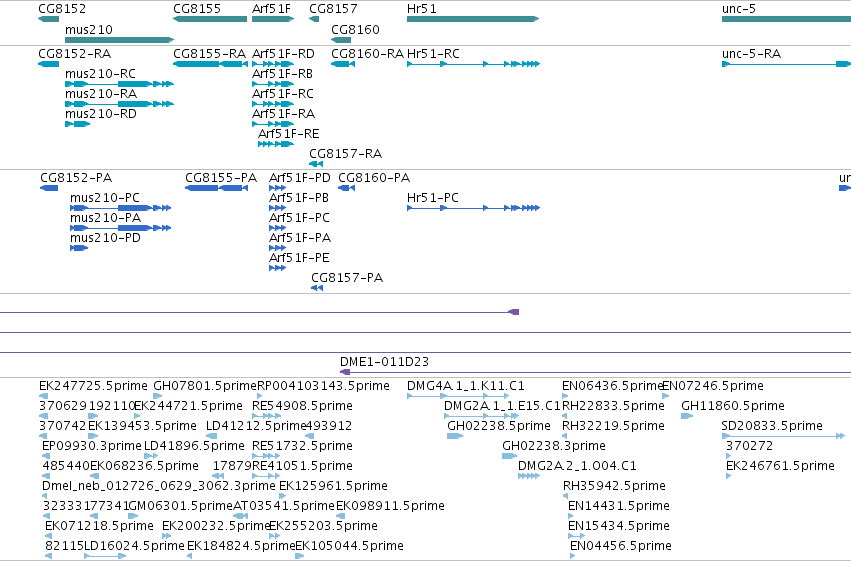Select transcript Arf51F-RA
Image resolution: width=851 pixels, height=561 pixels.
pyautogui.click(x=283, y=114)
